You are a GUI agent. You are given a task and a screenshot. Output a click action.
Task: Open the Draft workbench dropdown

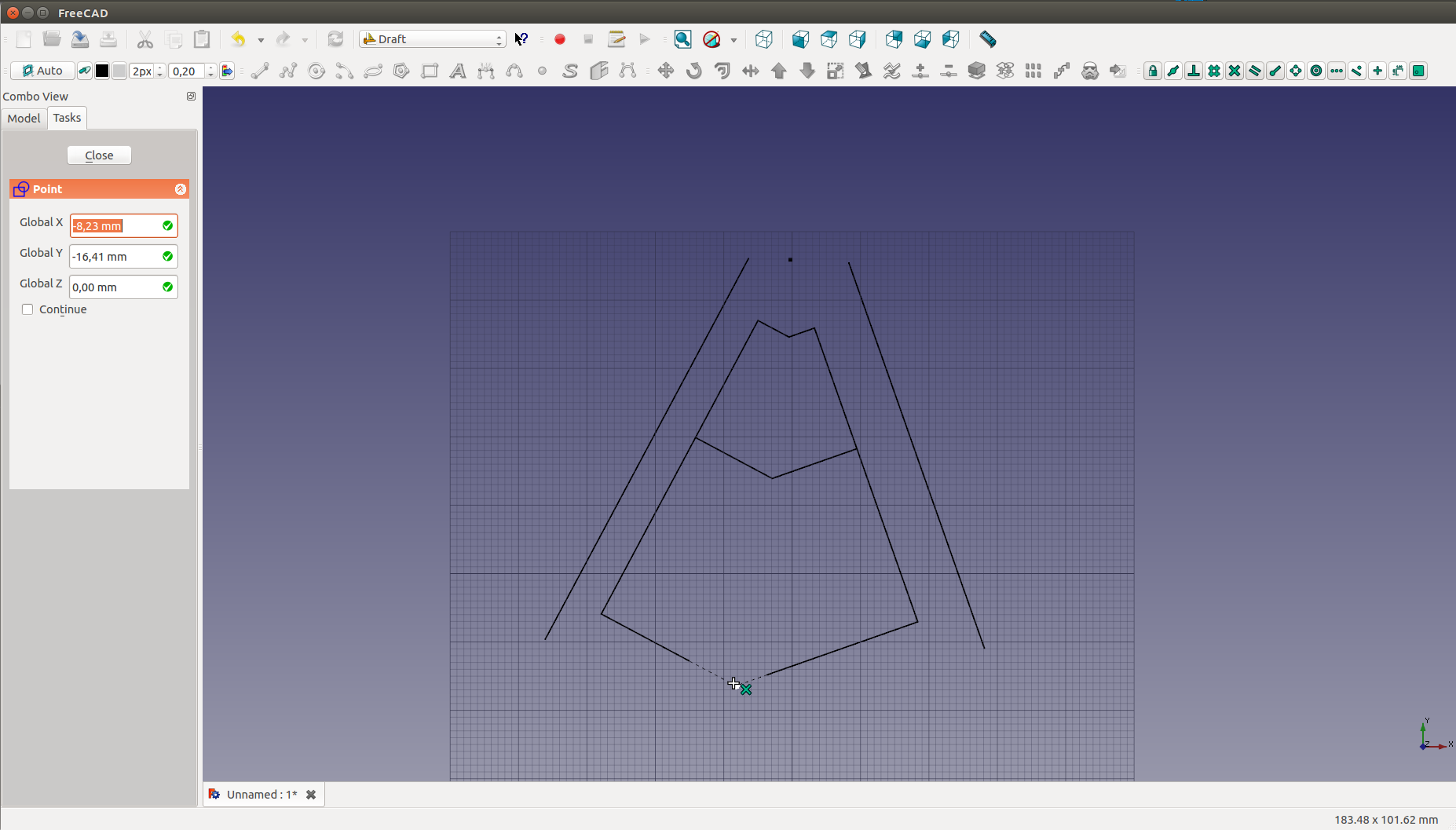[x=432, y=39]
